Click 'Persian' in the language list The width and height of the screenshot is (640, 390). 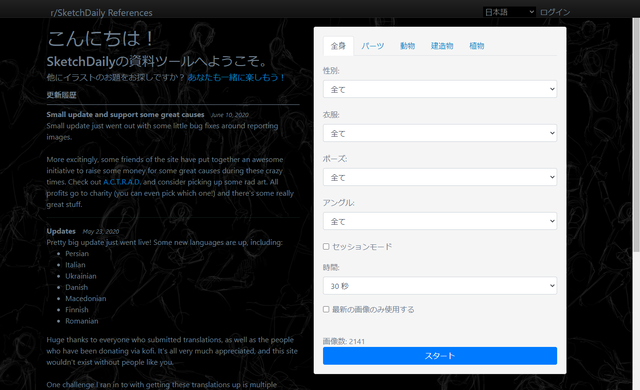(77, 253)
